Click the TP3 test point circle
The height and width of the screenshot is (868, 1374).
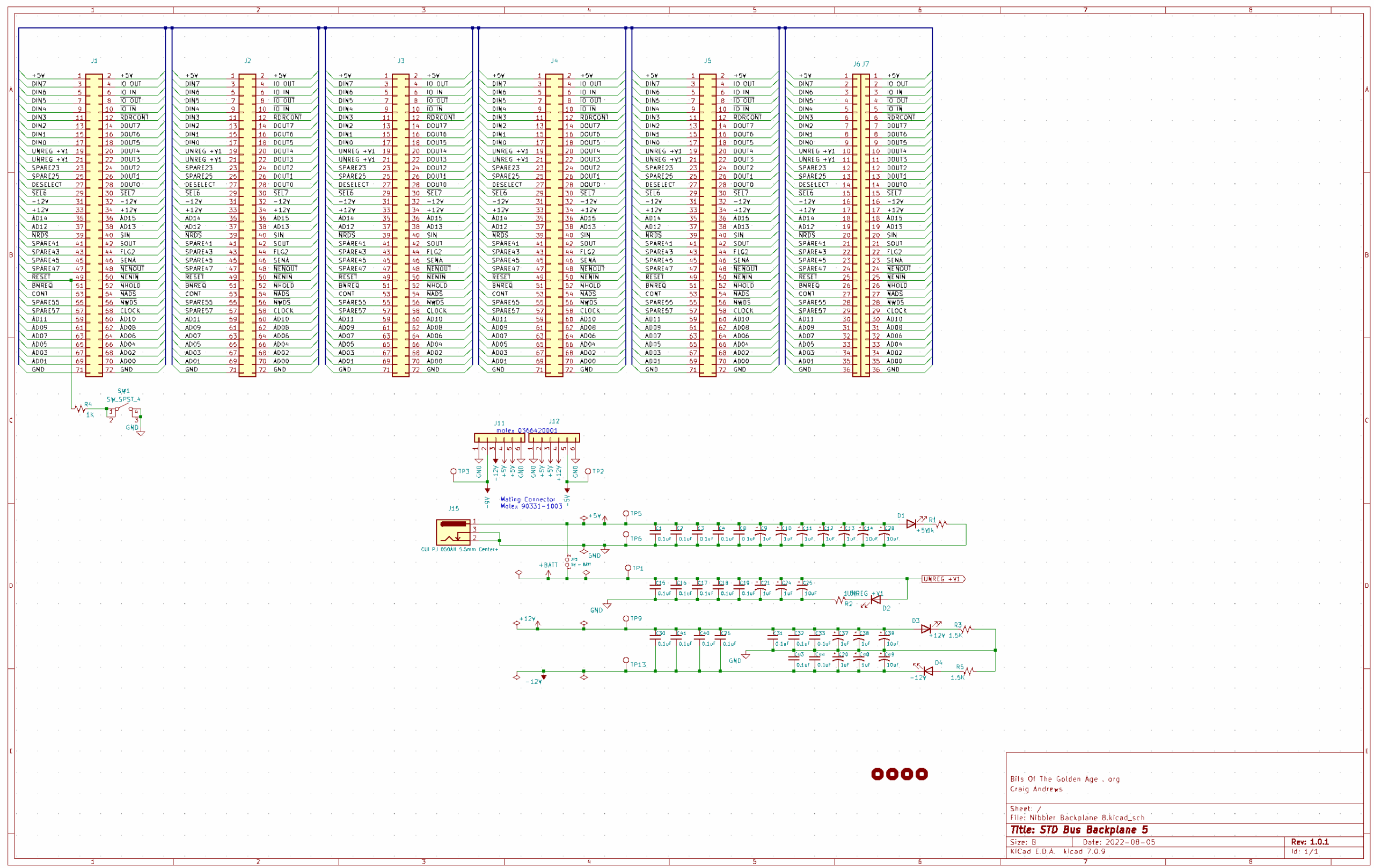click(x=454, y=471)
